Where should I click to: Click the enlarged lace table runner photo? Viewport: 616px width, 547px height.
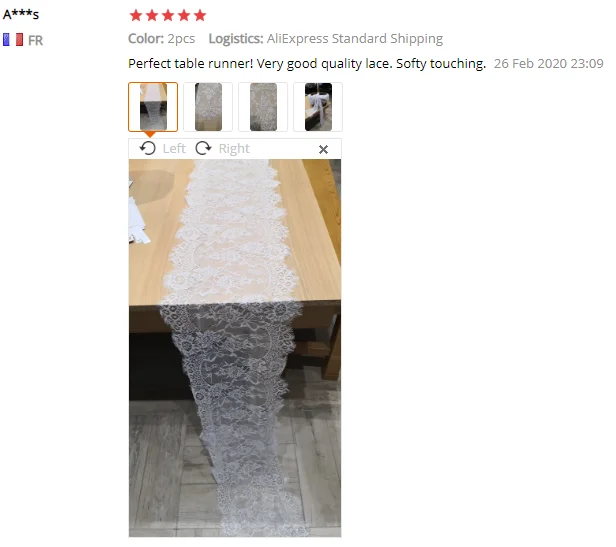[x=235, y=348]
